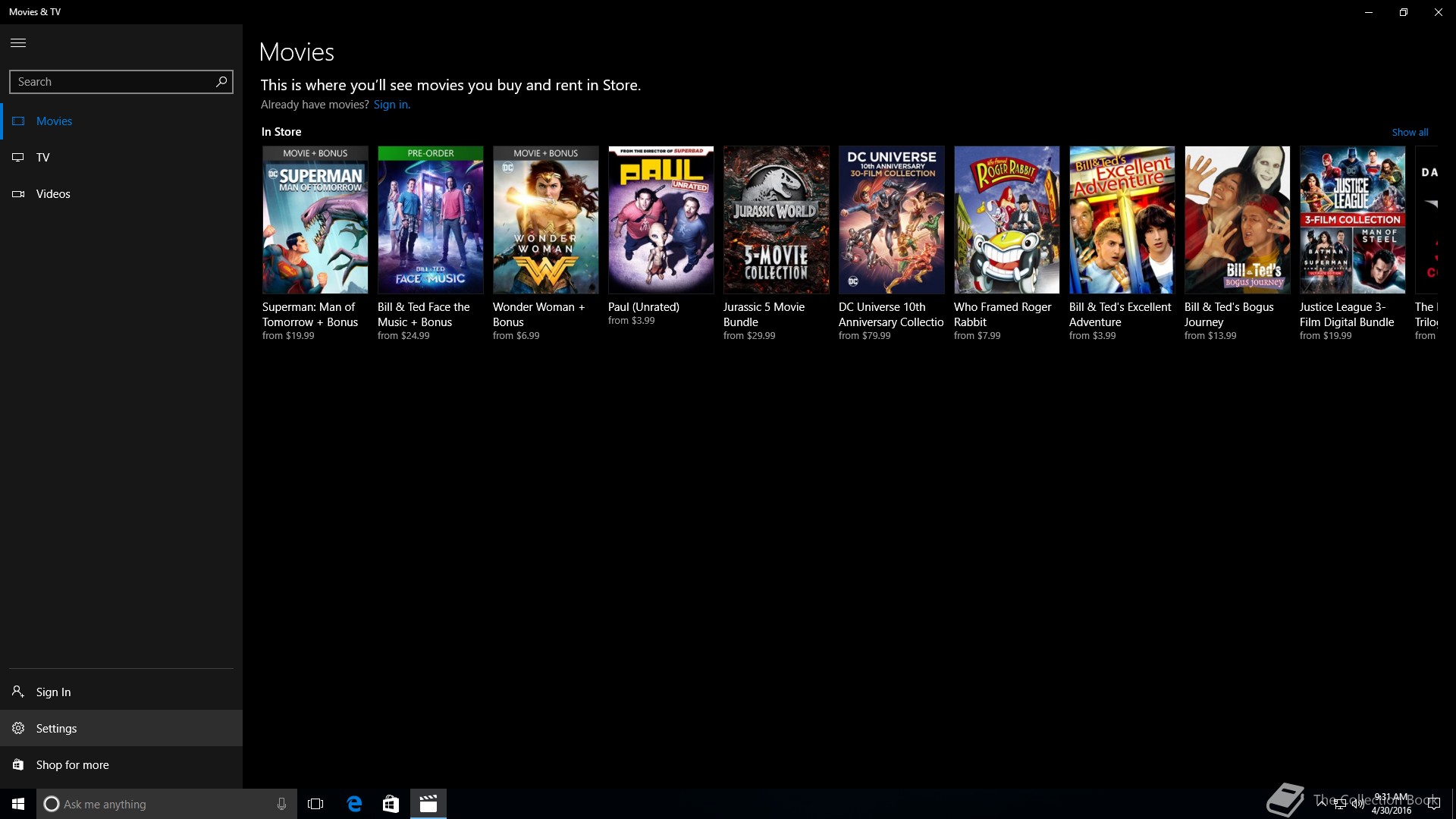Open Bill & Ted's Bogus Journey poster
The image size is (1456, 819).
pos(1238,220)
